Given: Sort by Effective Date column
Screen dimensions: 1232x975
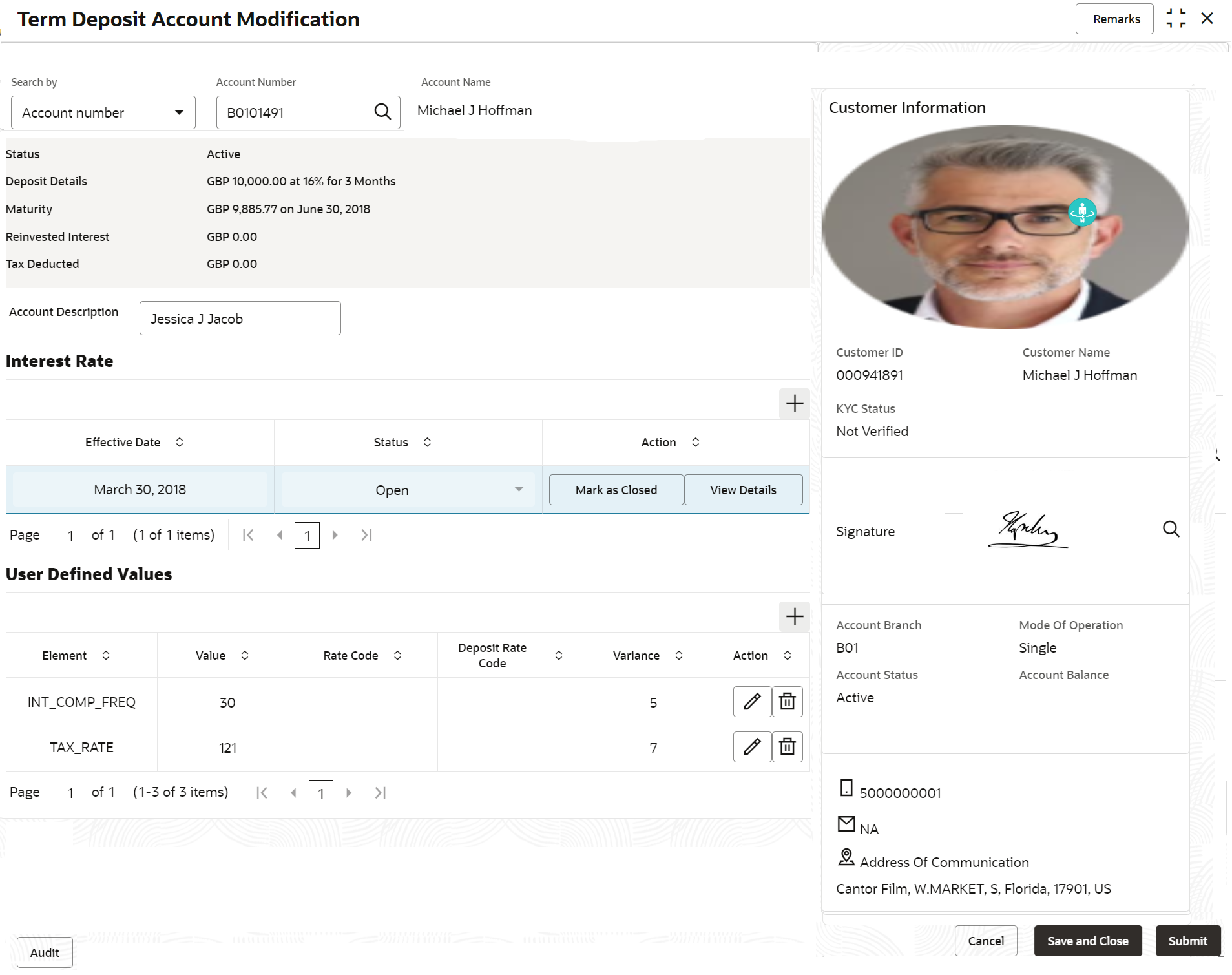Looking at the screenshot, I should pyautogui.click(x=180, y=442).
